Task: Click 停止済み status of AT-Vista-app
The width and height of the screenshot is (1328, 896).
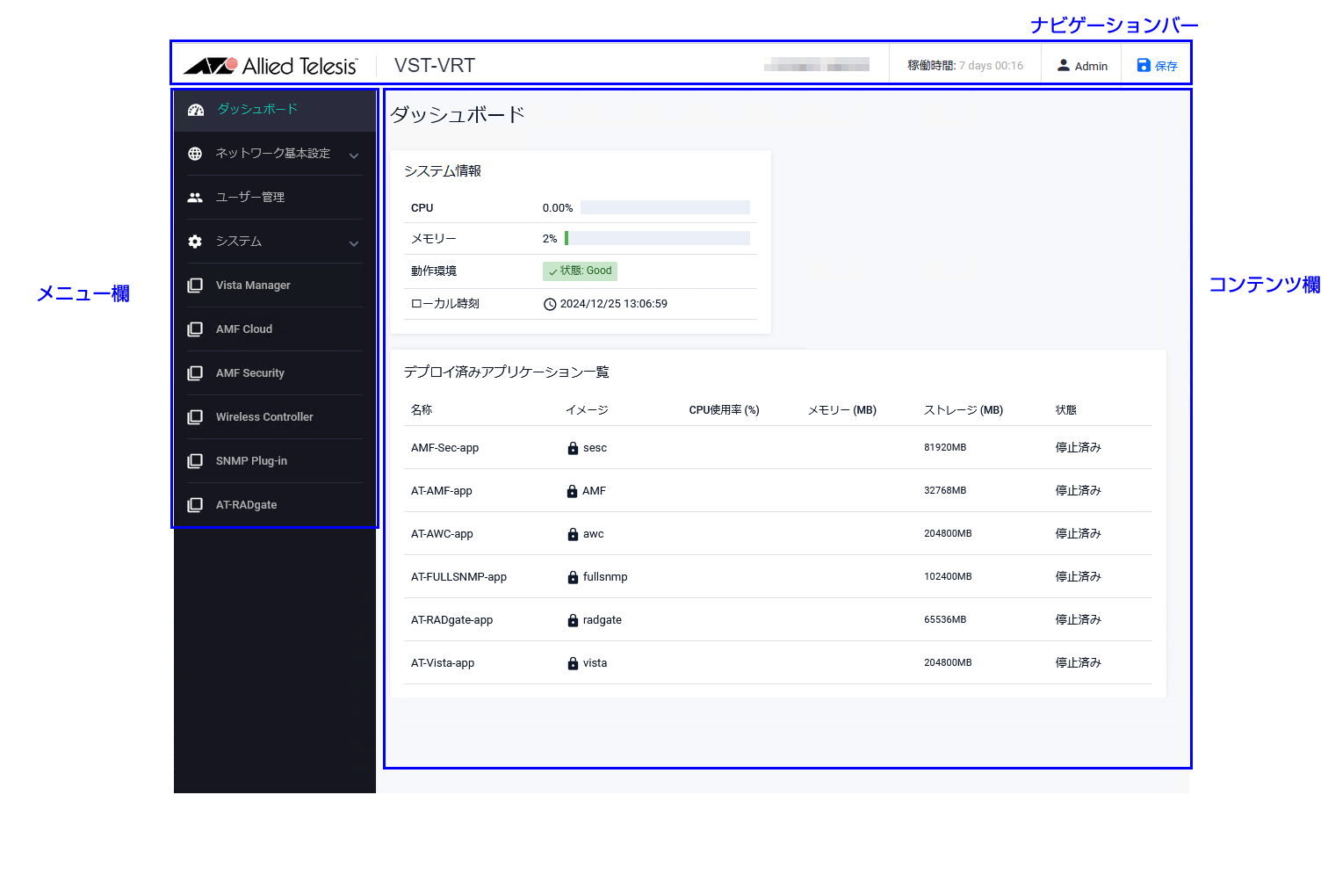Action: [x=1078, y=663]
